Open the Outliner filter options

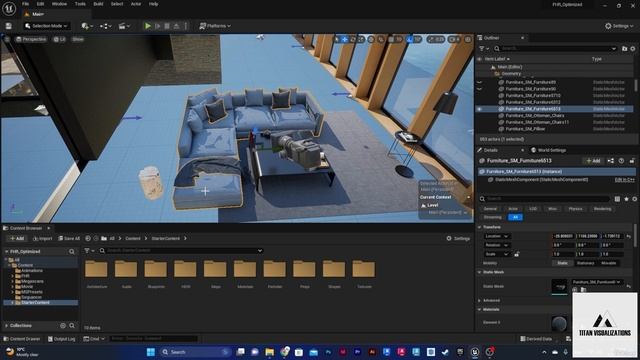(483, 49)
